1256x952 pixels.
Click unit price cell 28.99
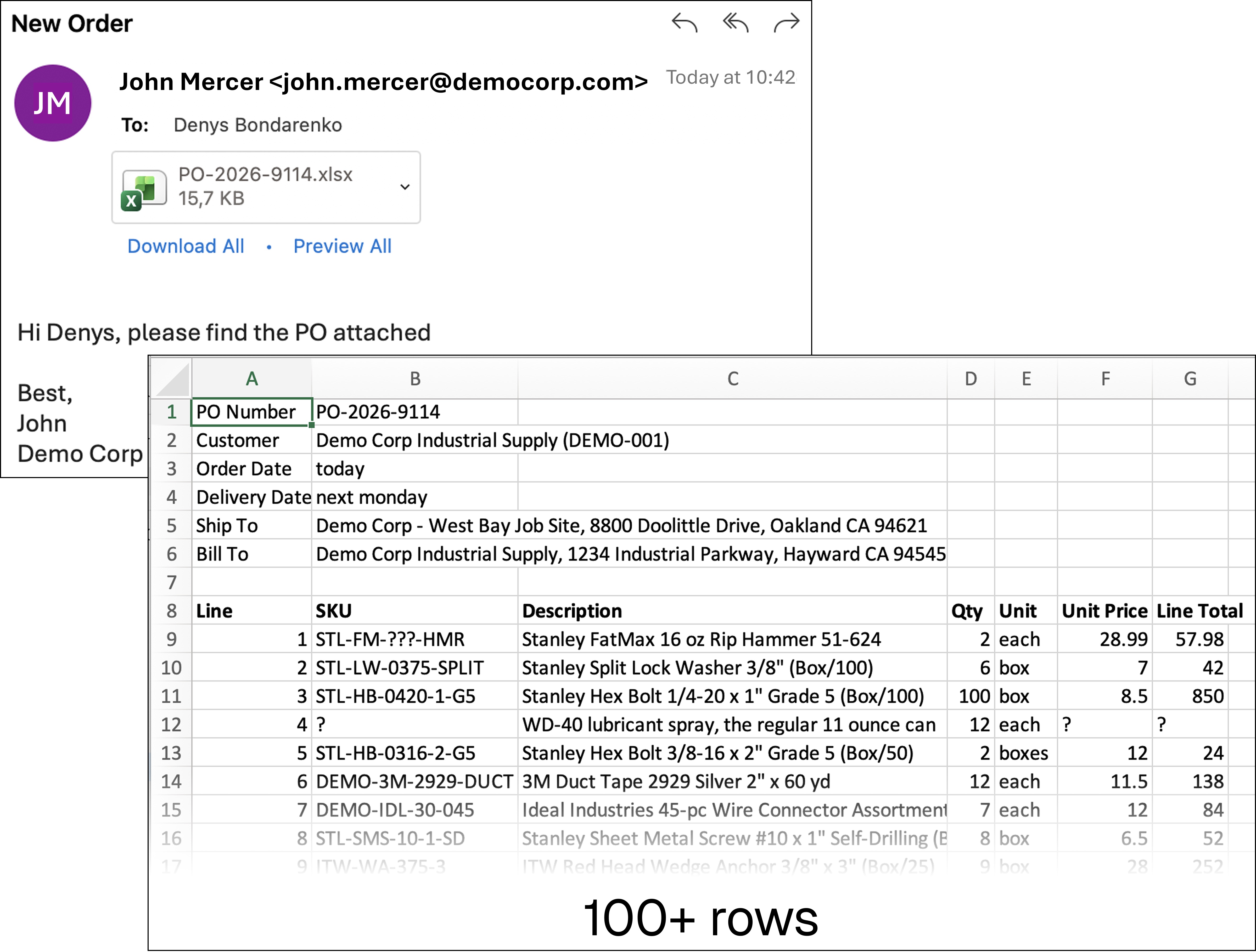click(1105, 639)
